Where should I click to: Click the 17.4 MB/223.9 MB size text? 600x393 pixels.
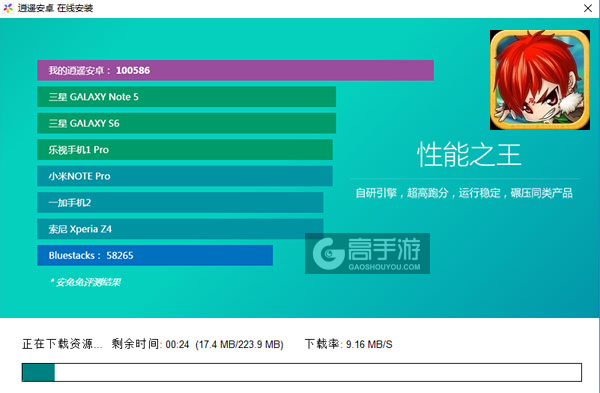[x=240, y=344]
